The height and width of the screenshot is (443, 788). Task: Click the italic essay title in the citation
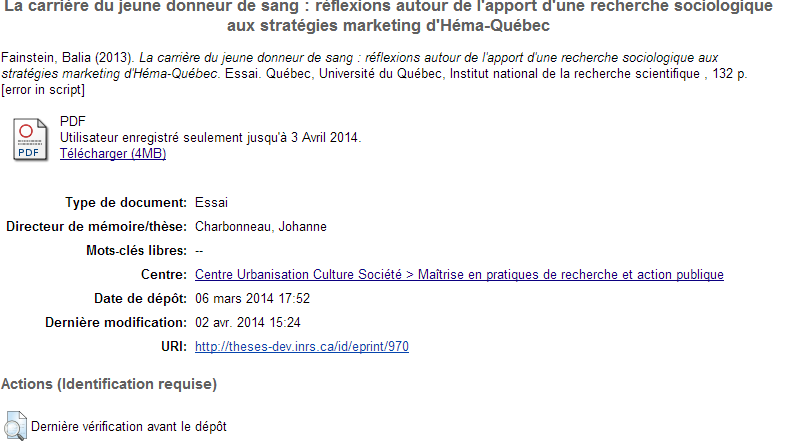click(x=360, y=65)
